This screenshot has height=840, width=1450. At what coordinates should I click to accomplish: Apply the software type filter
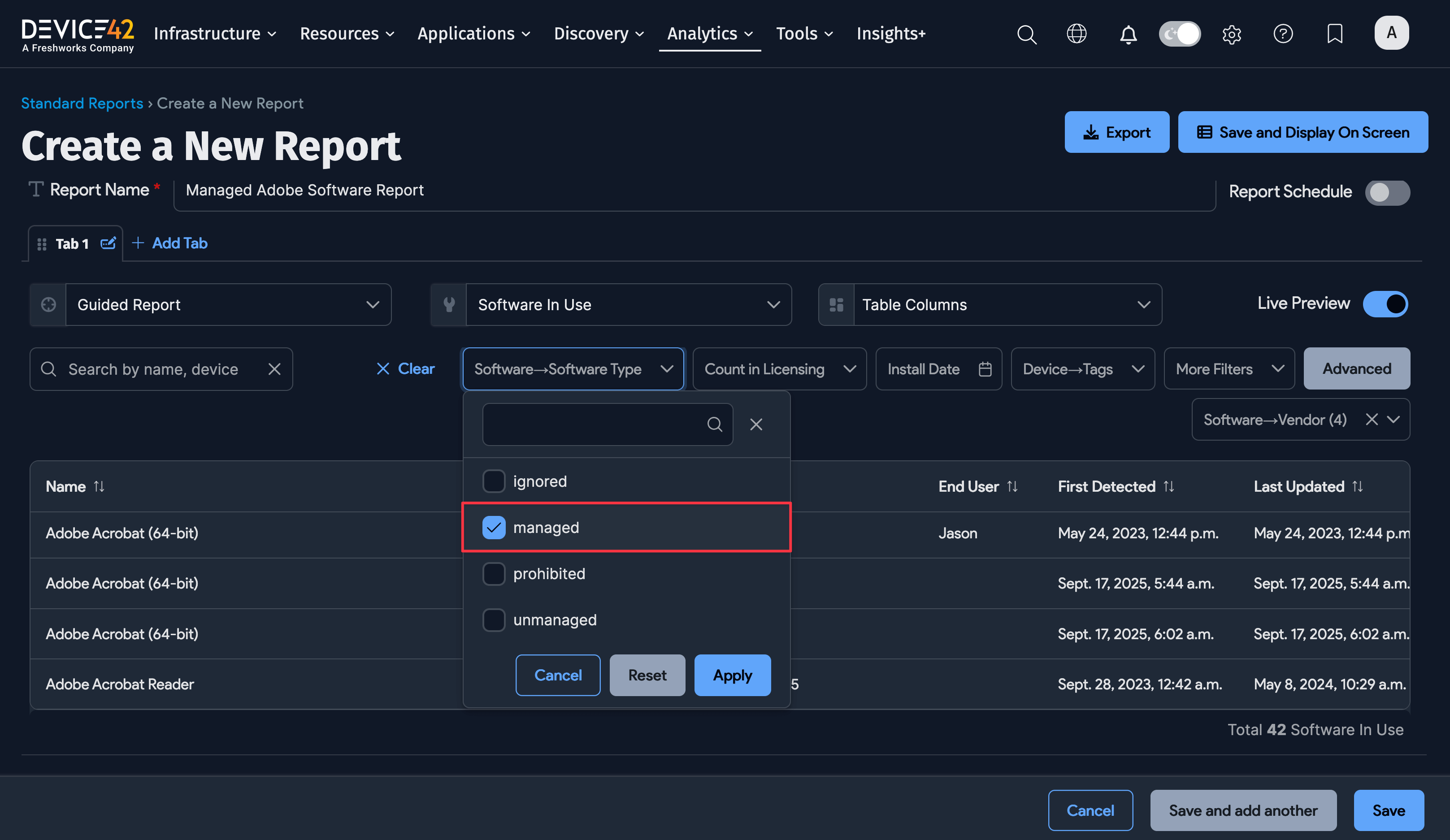(732, 675)
